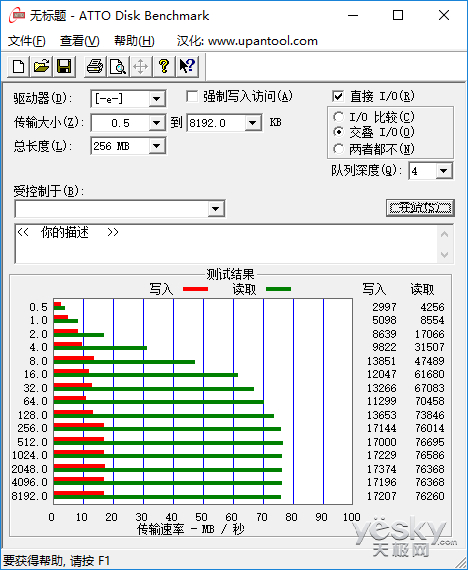Click the 传输速率 - MB / 秒 axis label
468x570 pixels.
[x=190, y=529]
